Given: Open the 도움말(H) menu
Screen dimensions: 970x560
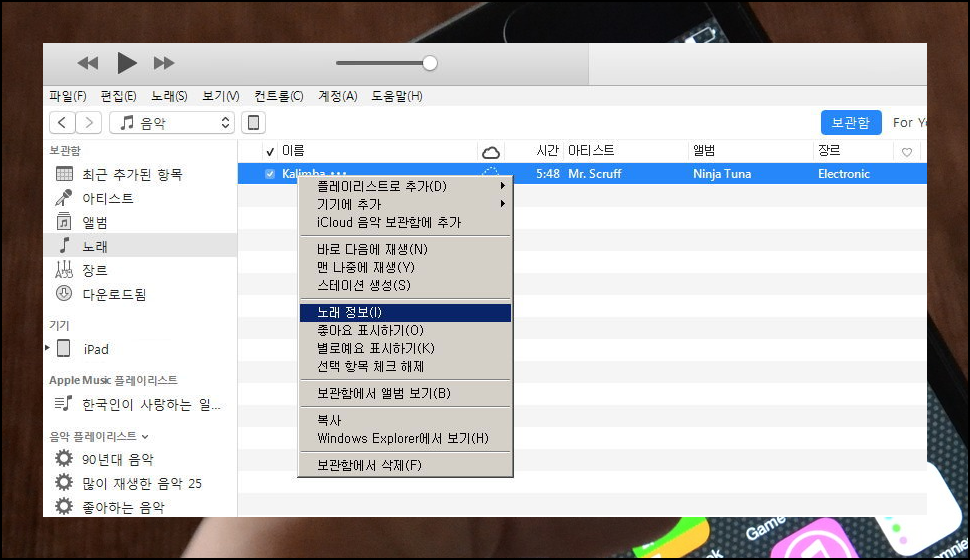Looking at the screenshot, I should coord(397,96).
